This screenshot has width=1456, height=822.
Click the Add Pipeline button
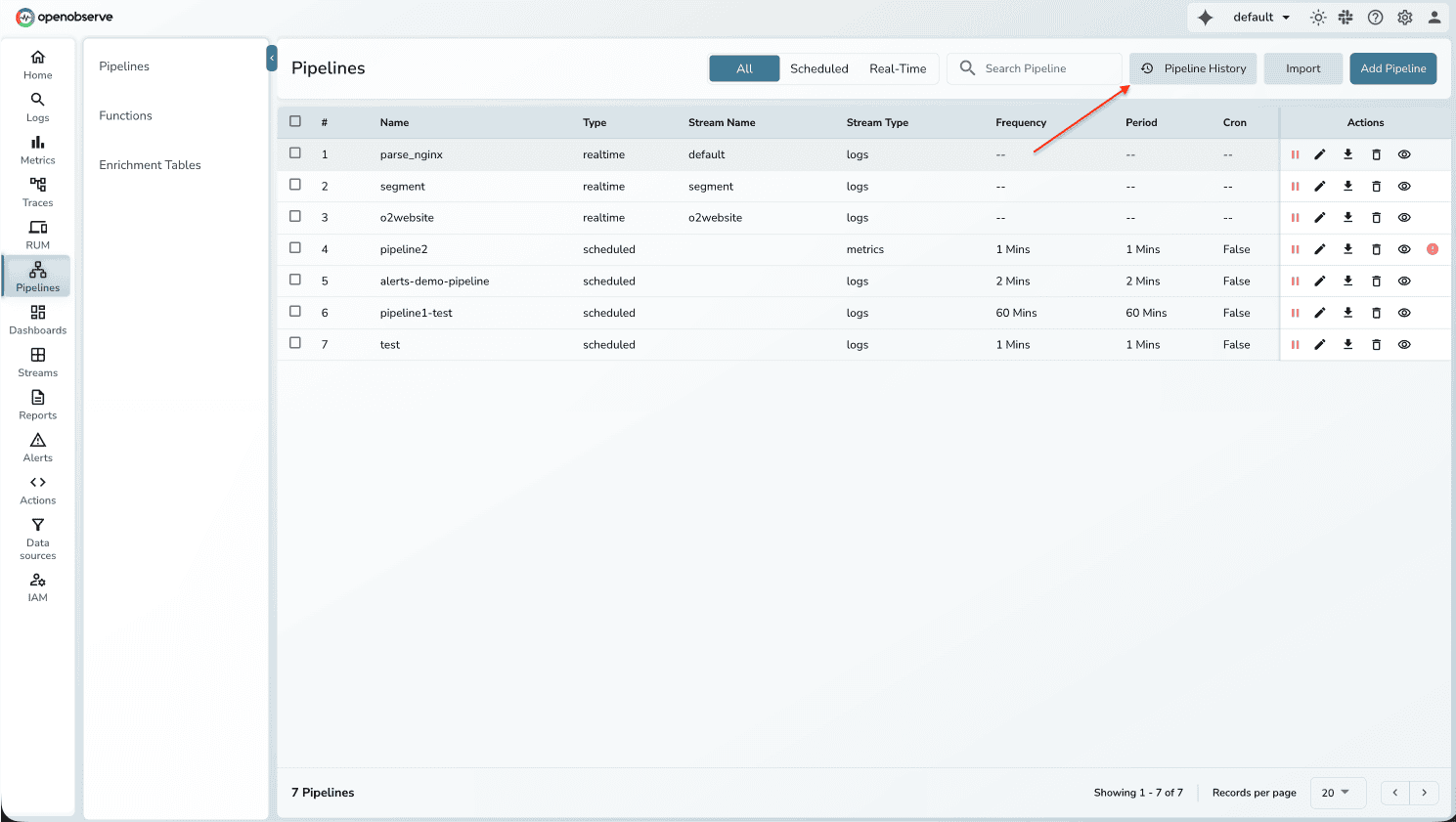click(x=1392, y=68)
